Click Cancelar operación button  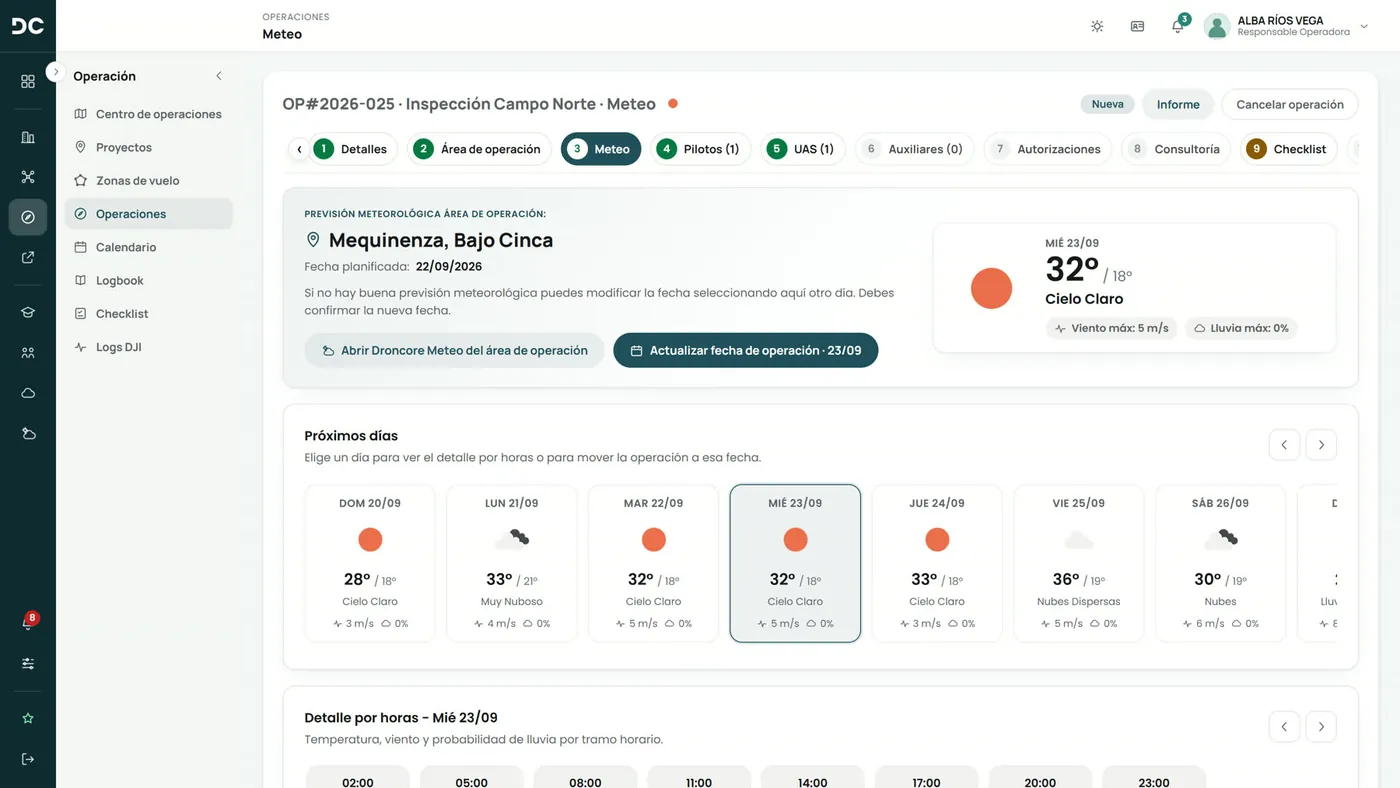coord(1290,104)
